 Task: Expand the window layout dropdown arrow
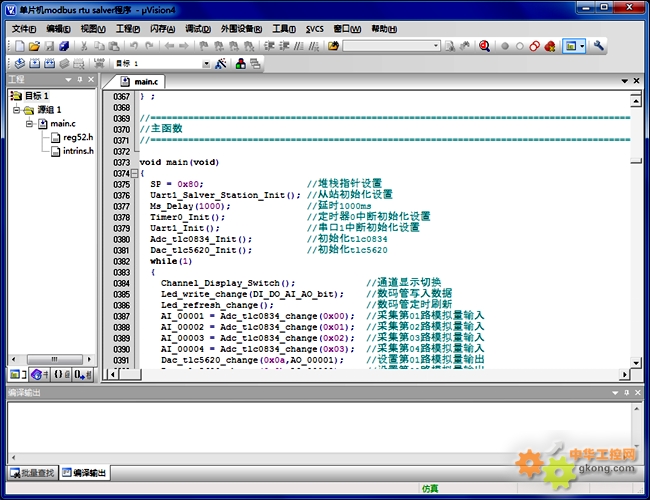click(x=582, y=46)
